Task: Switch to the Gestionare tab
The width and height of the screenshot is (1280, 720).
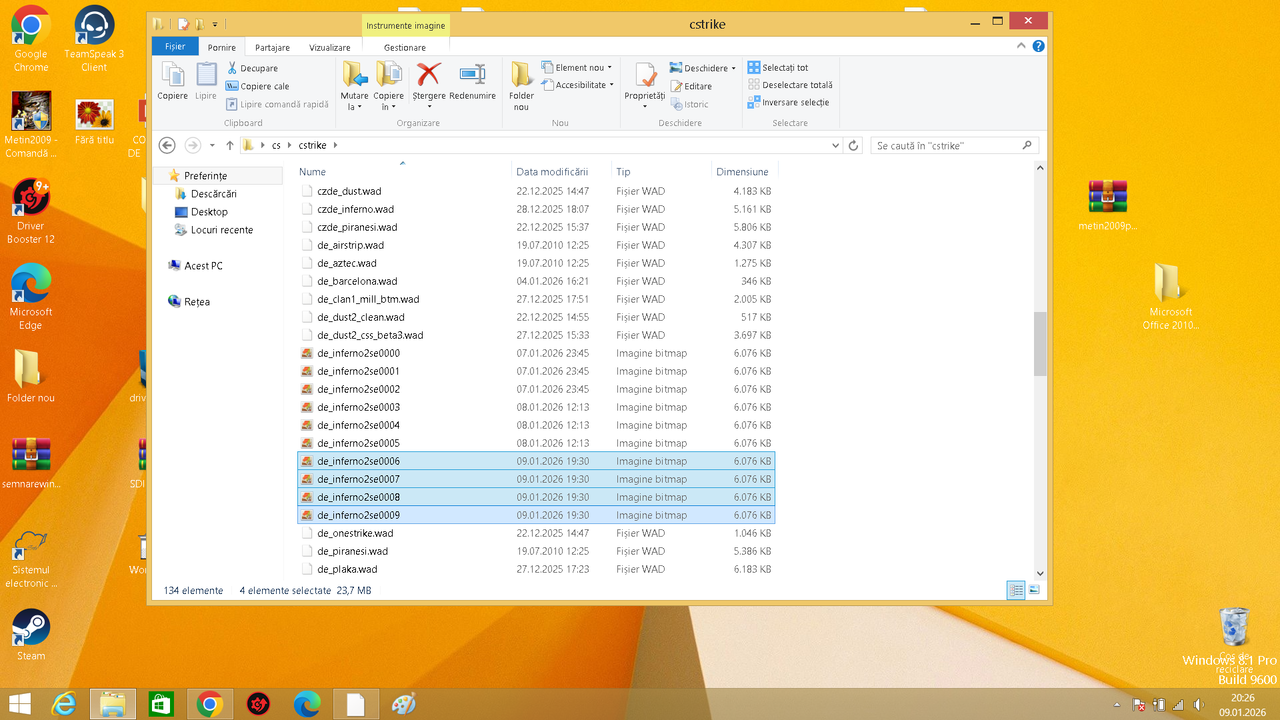Action: pos(405,47)
